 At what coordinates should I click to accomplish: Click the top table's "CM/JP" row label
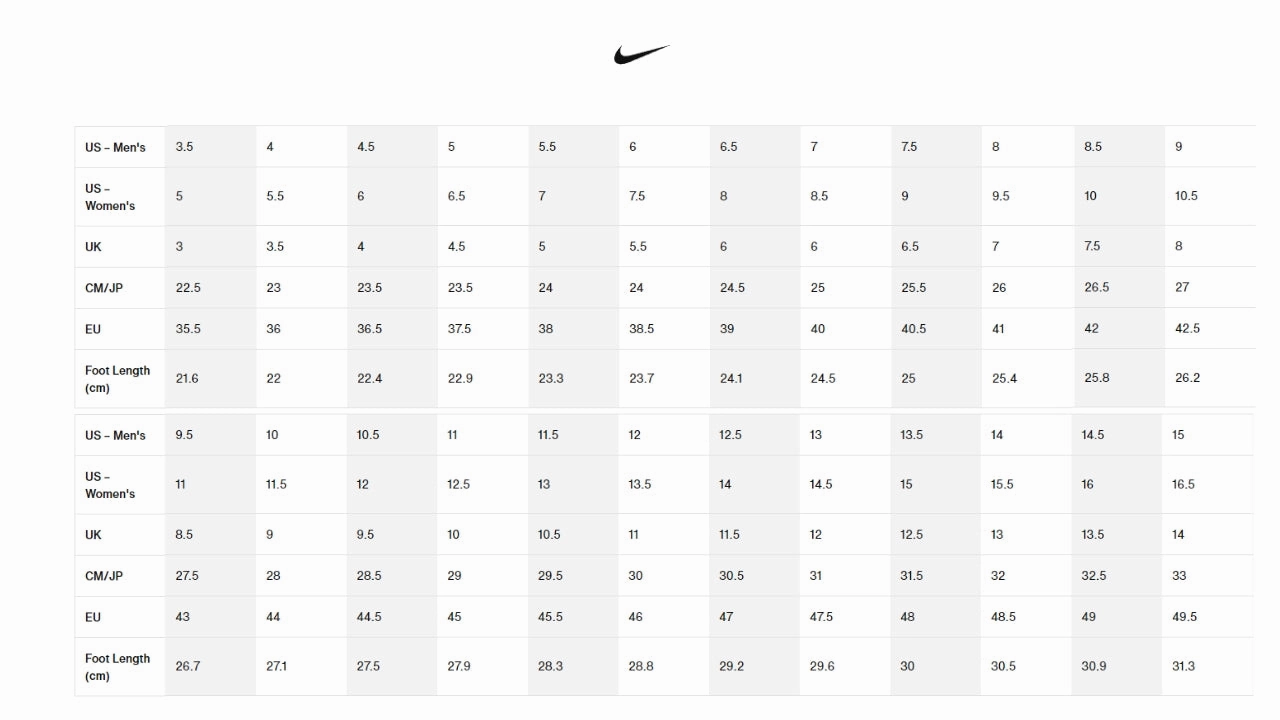click(x=105, y=288)
